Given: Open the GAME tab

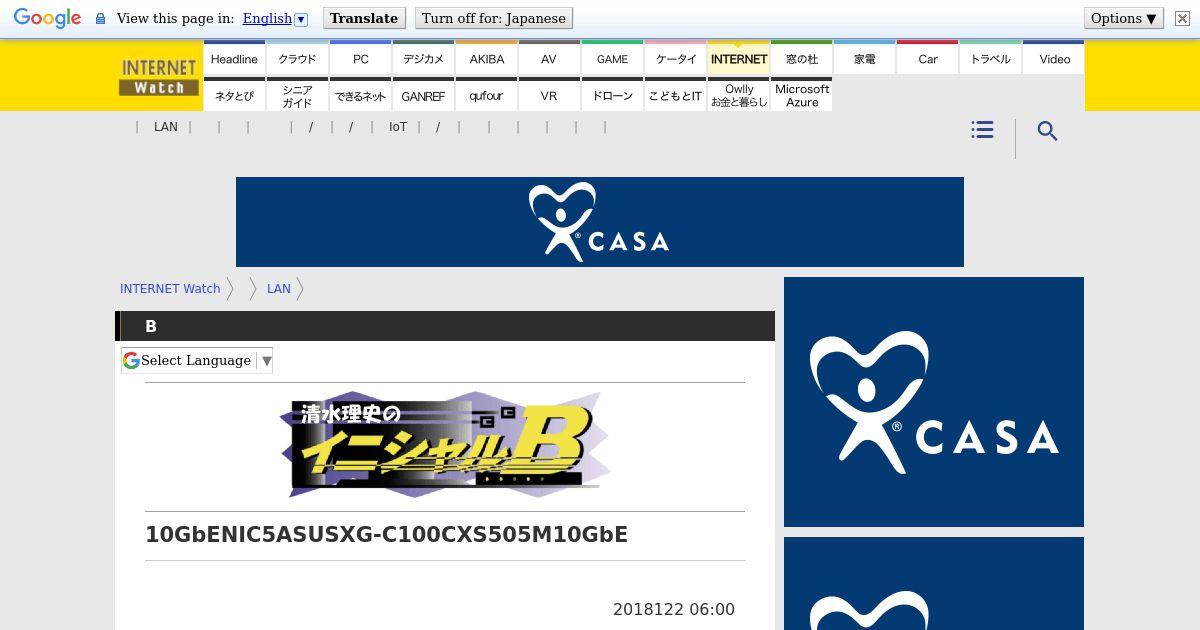Looking at the screenshot, I should [613, 59].
